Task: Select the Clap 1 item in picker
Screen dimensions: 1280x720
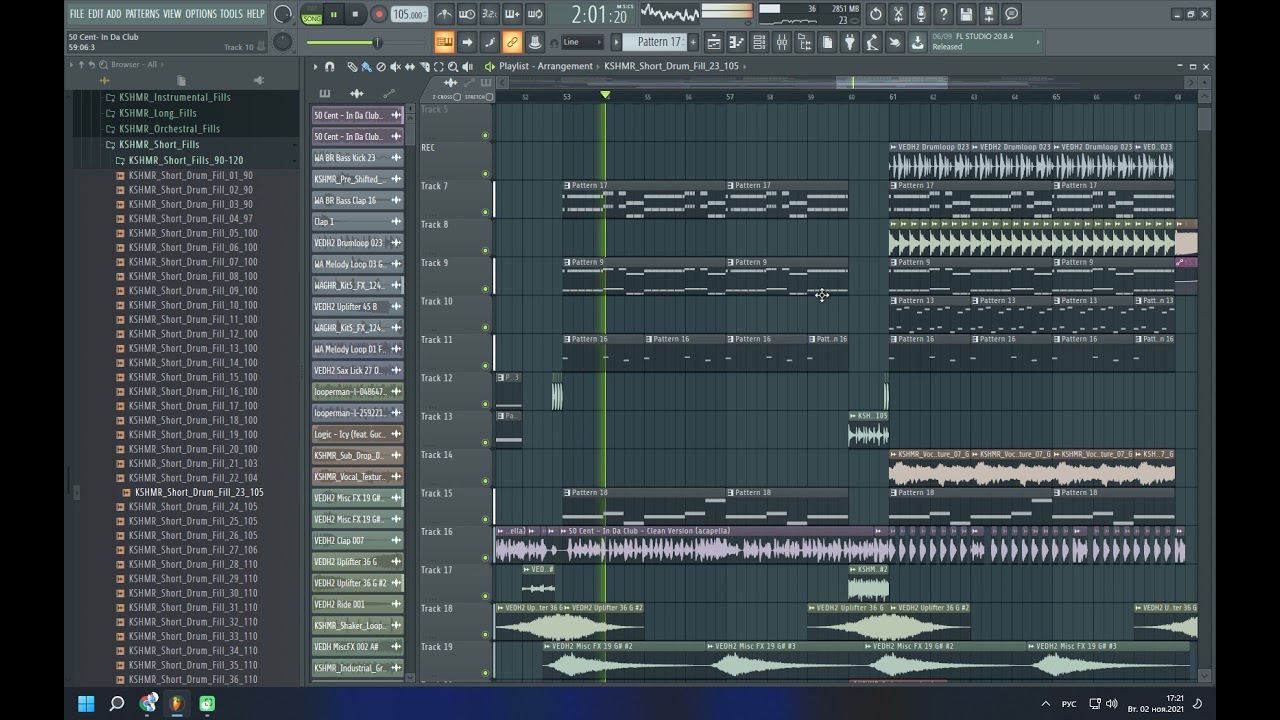Action: [357, 222]
